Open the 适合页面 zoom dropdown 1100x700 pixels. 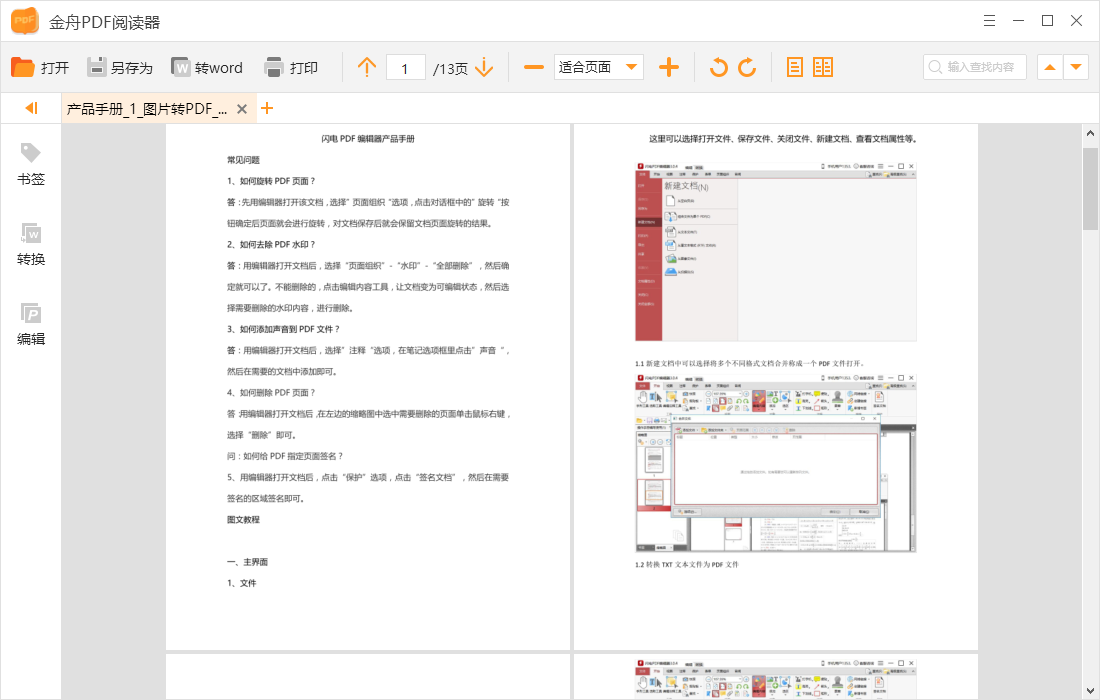[x=598, y=67]
